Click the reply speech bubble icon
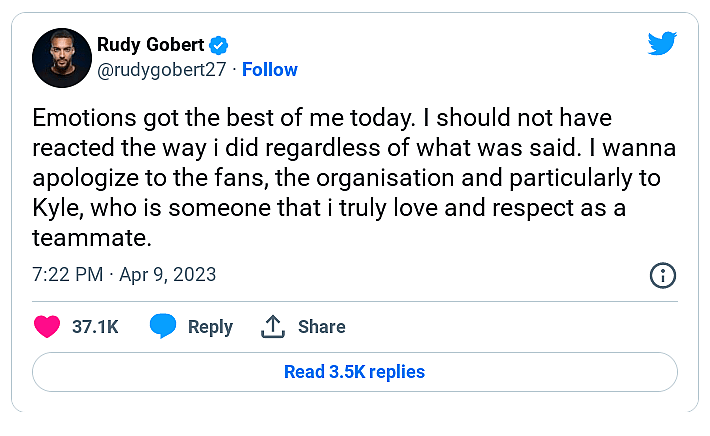 163,326
